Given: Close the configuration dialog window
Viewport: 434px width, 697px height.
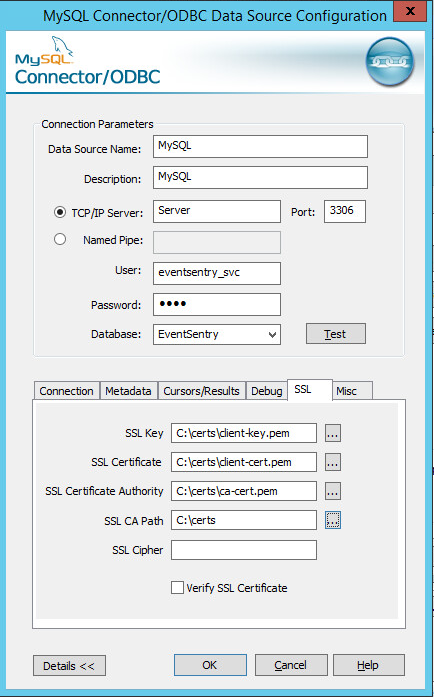Looking at the screenshot, I should [410, 11].
